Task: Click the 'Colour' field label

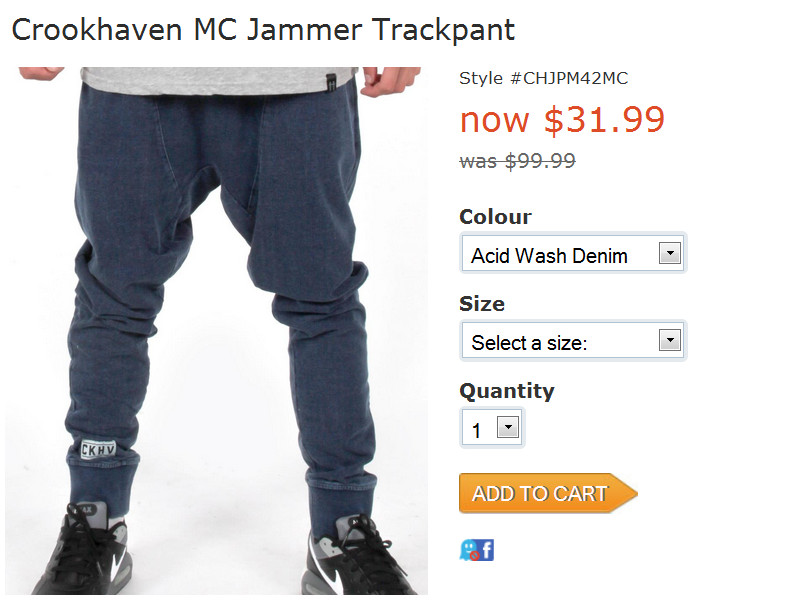Action: click(495, 217)
